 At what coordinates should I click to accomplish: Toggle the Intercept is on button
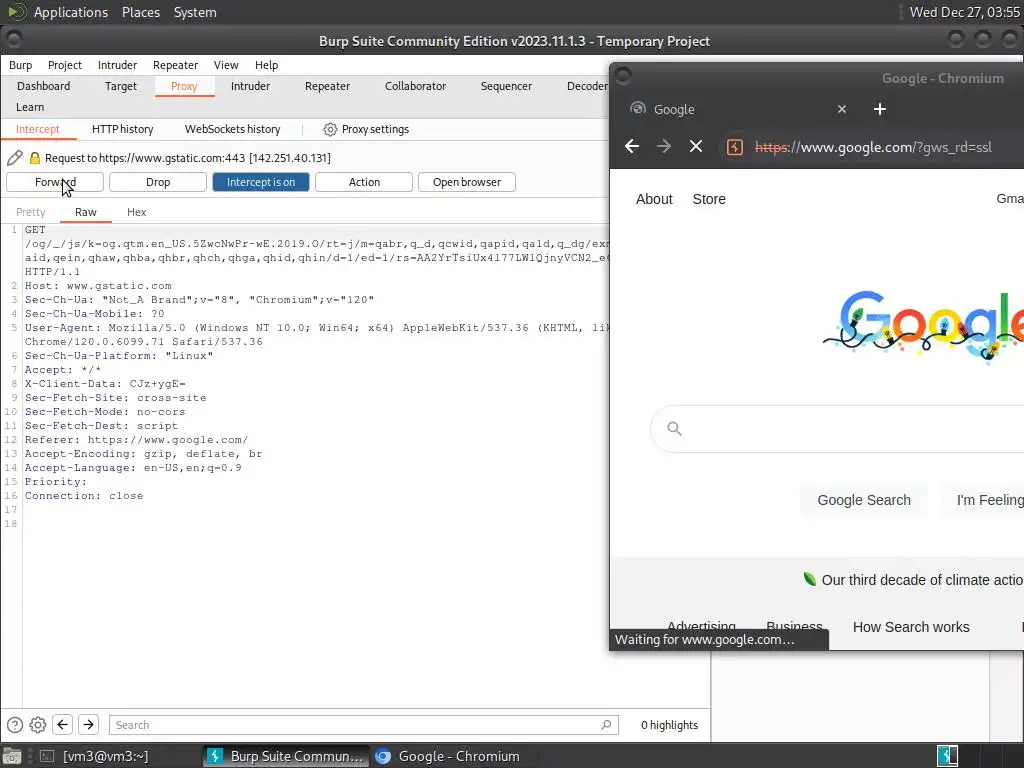(x=261, y=182)
